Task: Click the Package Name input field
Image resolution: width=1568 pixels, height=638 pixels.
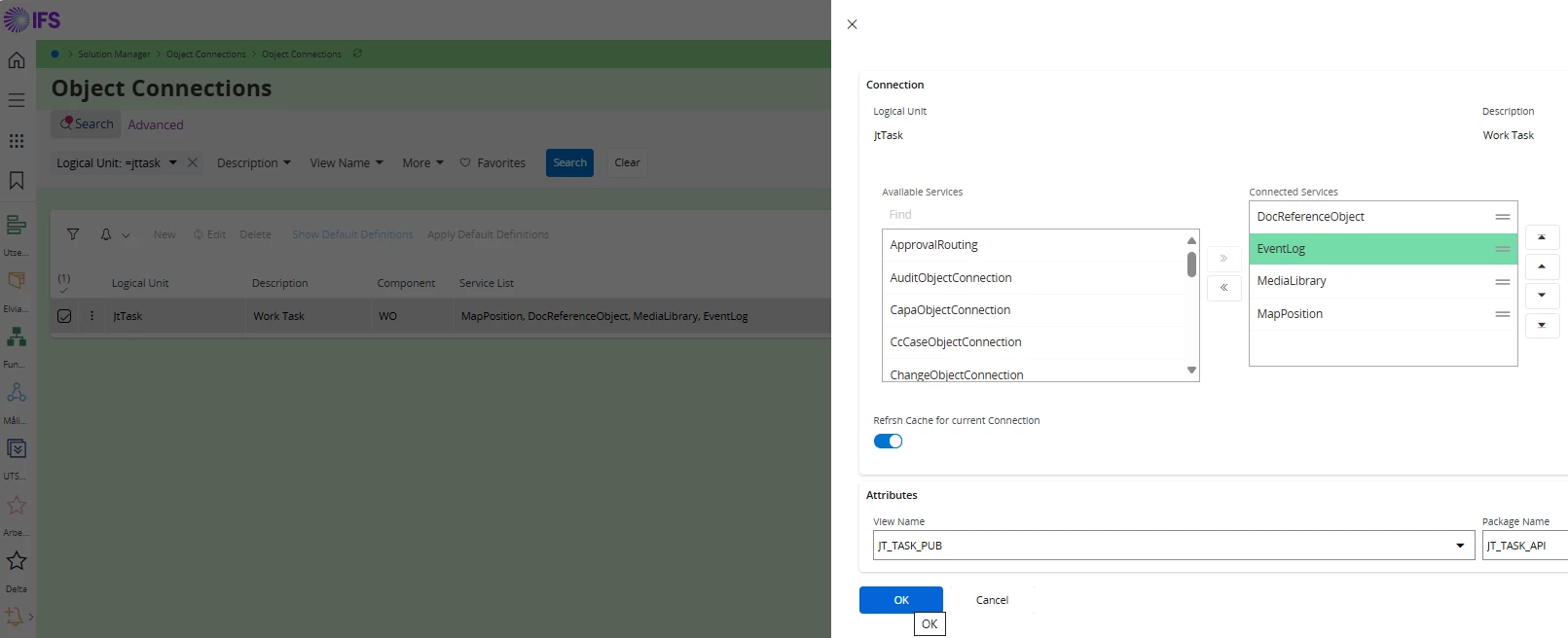Action: point(1525,546)
